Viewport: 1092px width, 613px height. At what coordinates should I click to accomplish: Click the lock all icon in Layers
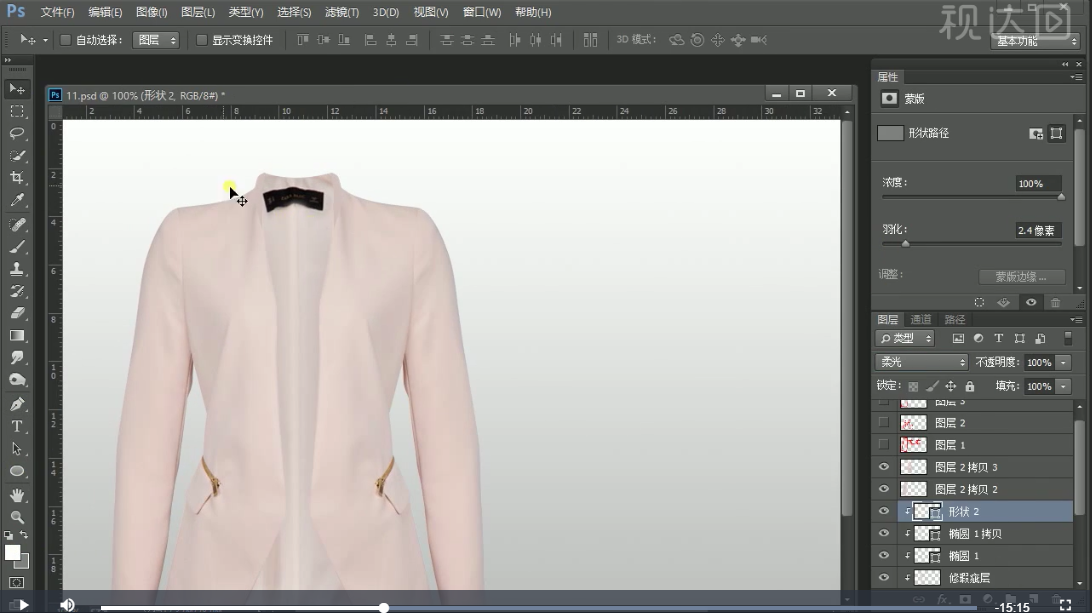point(969,386)
